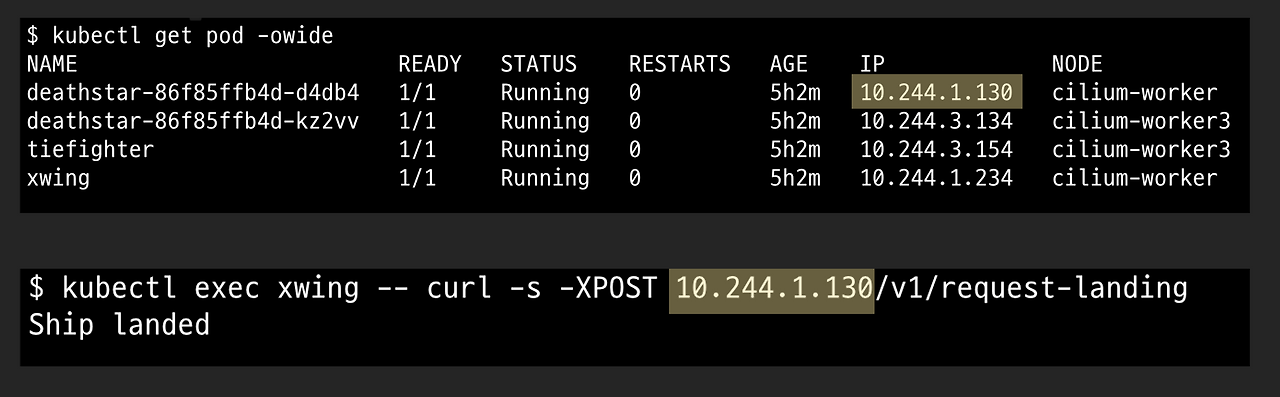The height and width of the screenshot is (397, 1280).
Task: Click the RESTARTS column header
Action: click(x=680, y=65)
